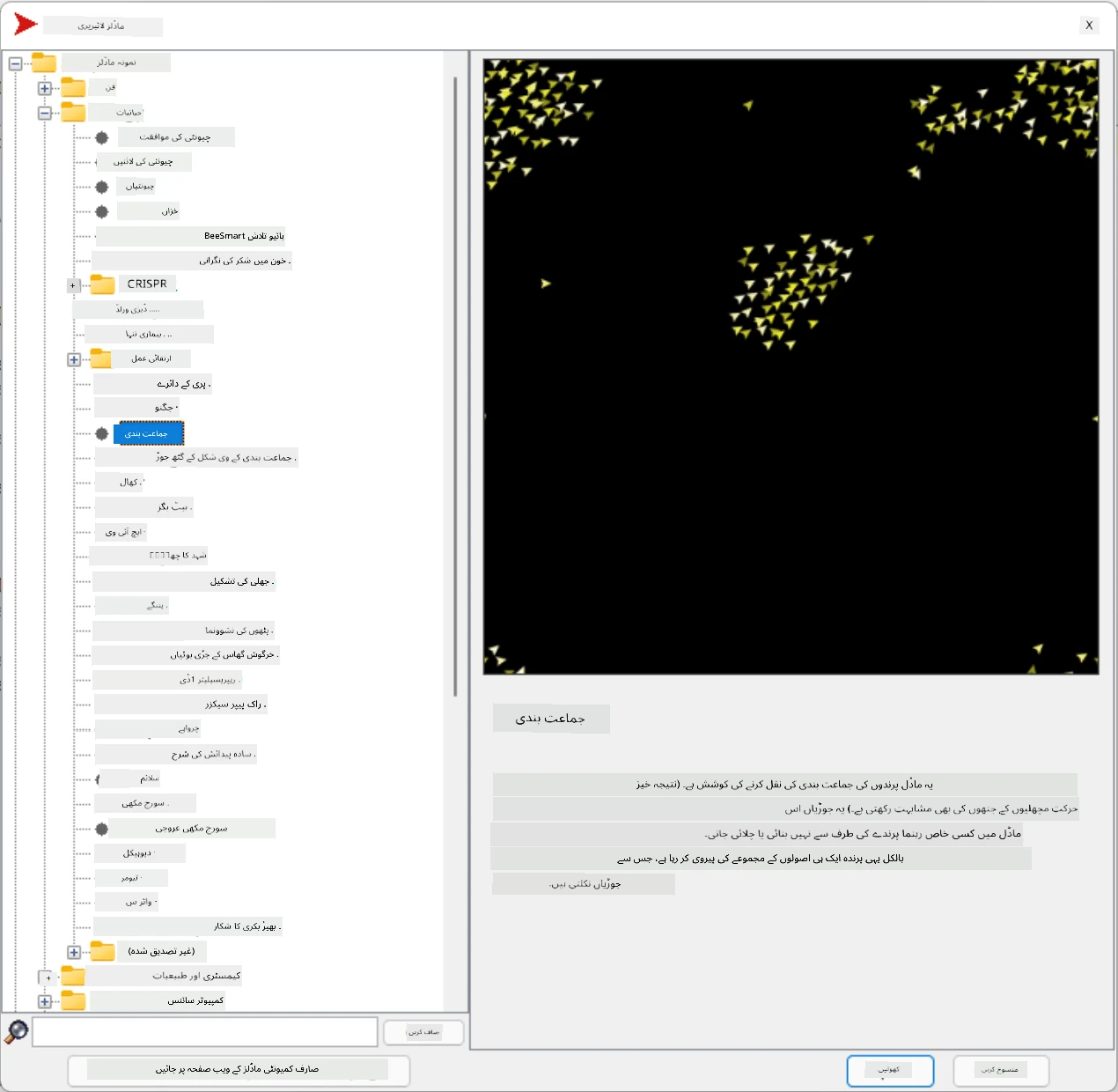
Task: Expand the ارتقائی عمل folder node
Action: point(74,359)
